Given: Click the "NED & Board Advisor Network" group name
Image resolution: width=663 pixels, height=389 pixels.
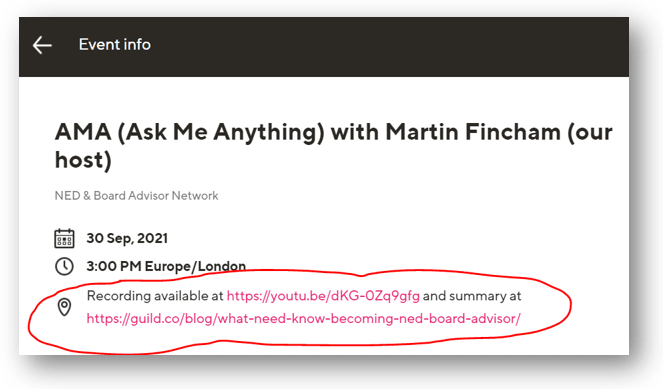Looking at the screenshot, I should (136, 196).
